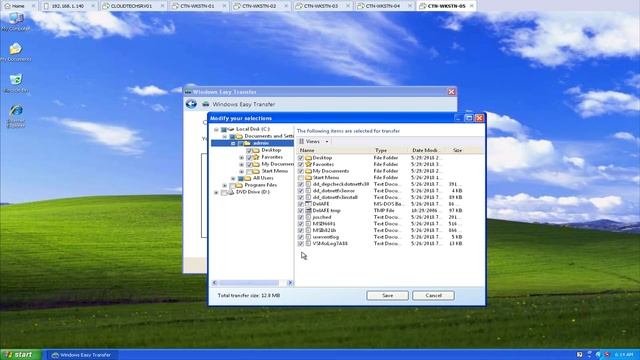Click the Windows Easy Transfer title bar icon
640x360 pixels.
[x=188, y=92]
